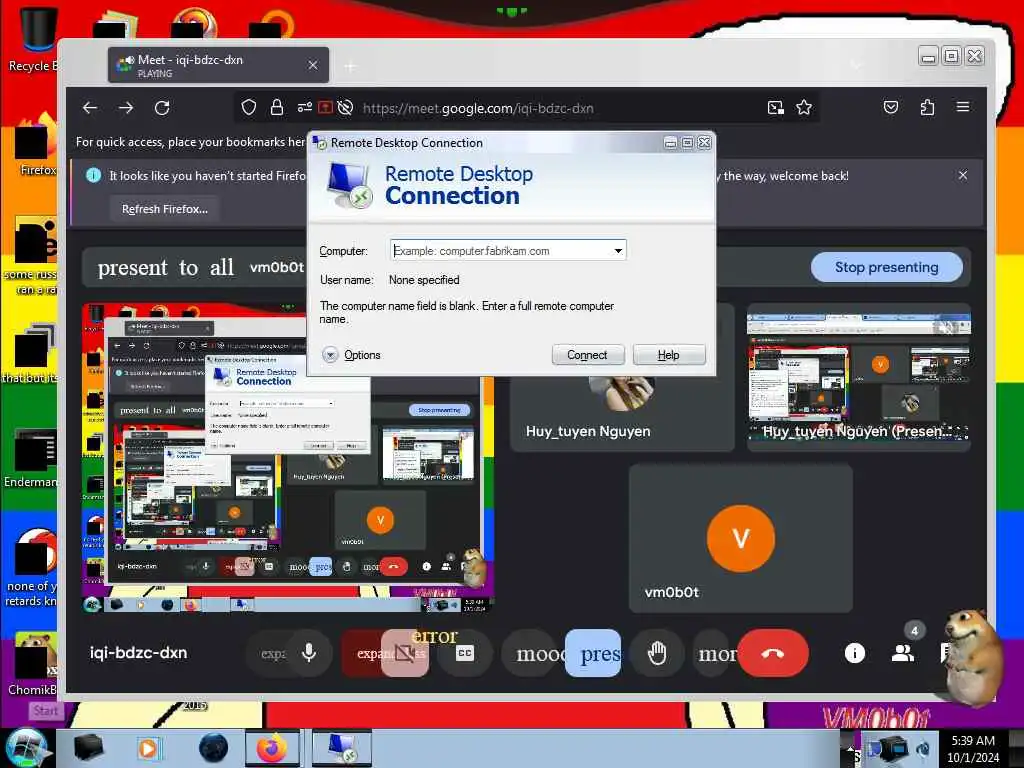Click Stop presenting button
The image size is (1024, 768).
(886, 267)
